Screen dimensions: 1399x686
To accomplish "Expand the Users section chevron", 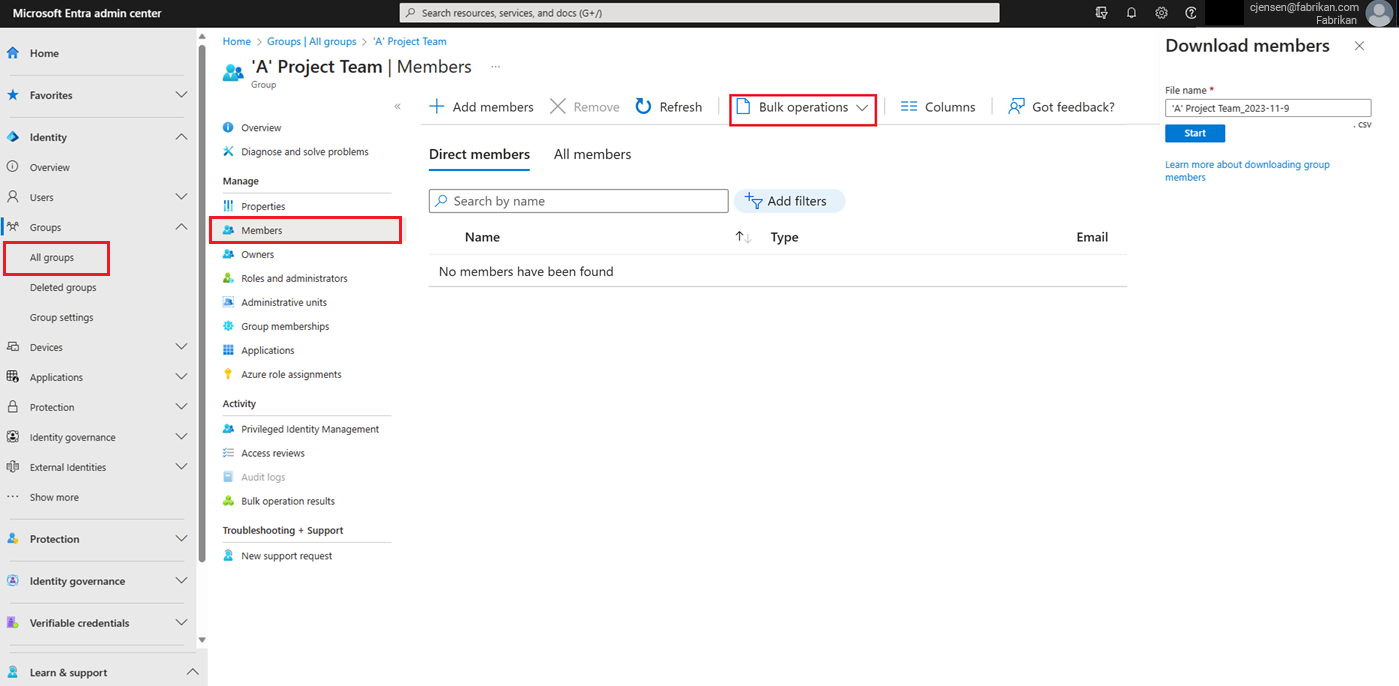I will (x=181, y=197).
